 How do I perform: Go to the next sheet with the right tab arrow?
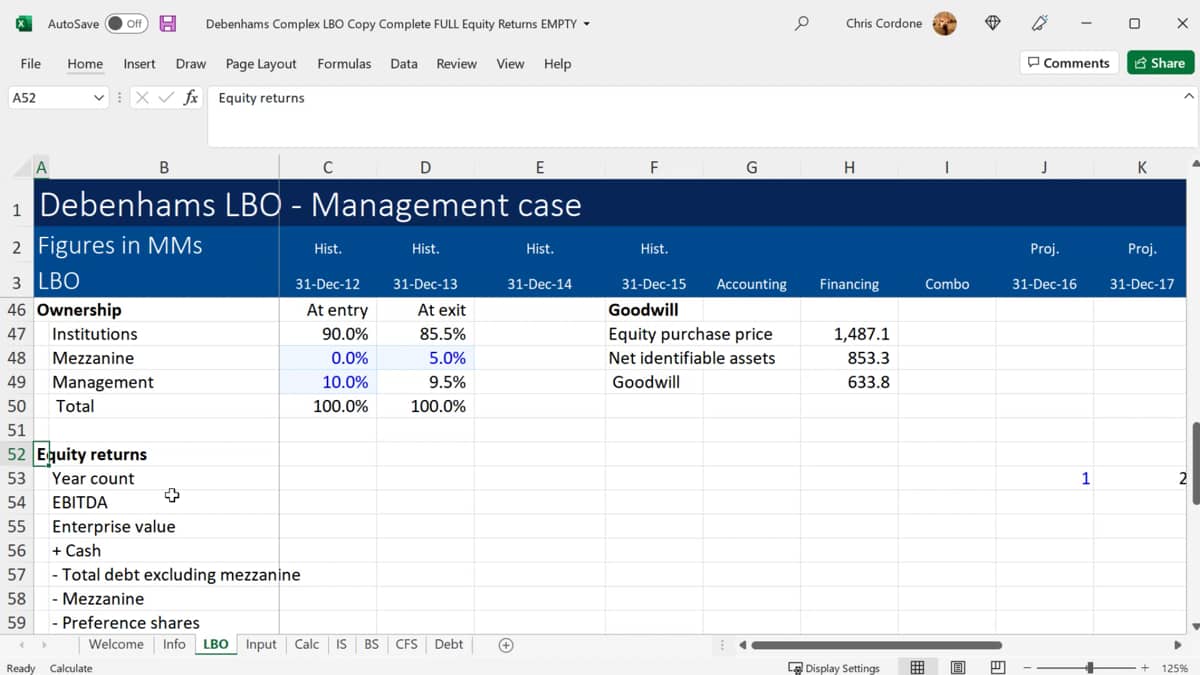[45, 645]
